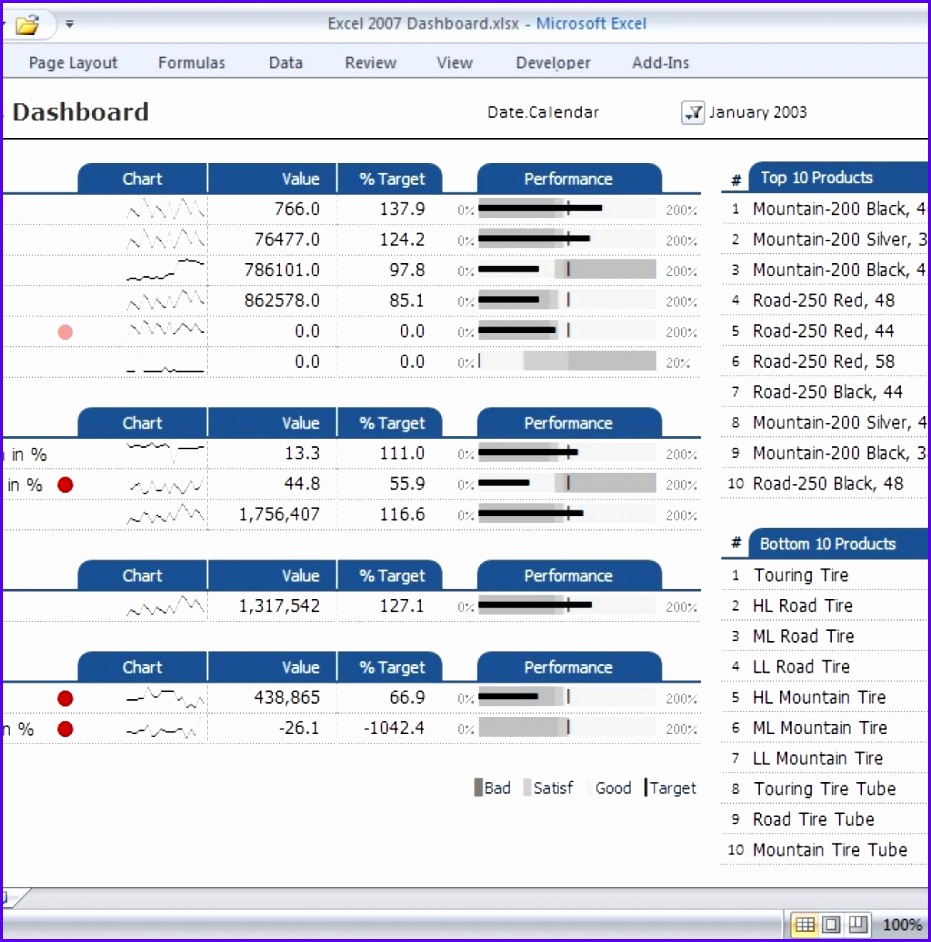The height and width of the screenshot is (942, 931).
Task: Click the 100% zoom level in the status bar
Action: [902, 925]
